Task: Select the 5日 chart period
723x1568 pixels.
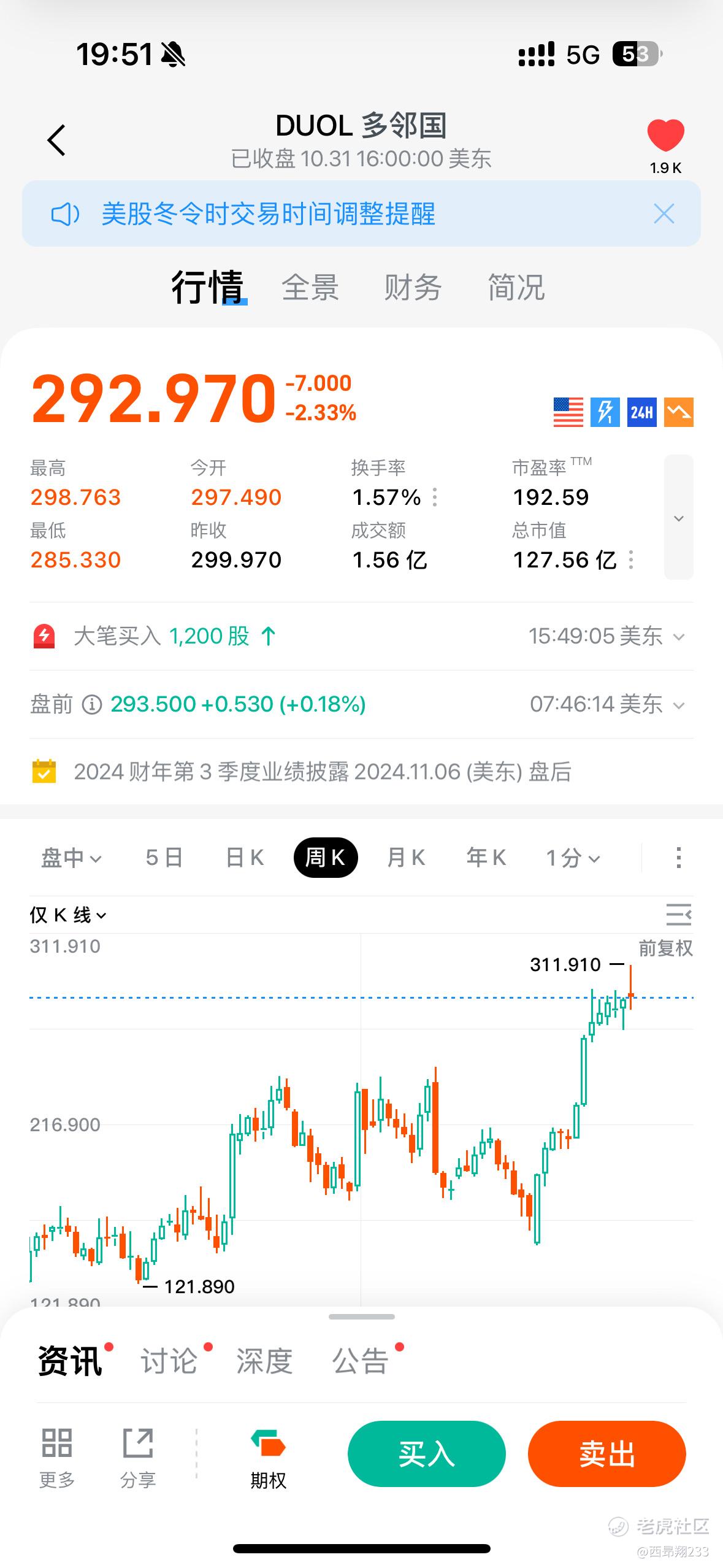Action: [164, 858]
